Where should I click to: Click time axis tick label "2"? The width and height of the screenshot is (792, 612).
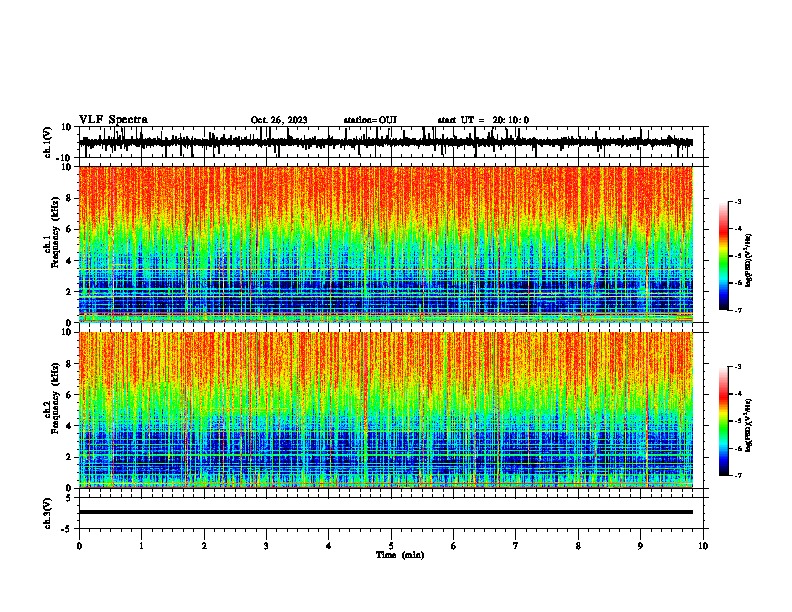click(x=204, y=545)
